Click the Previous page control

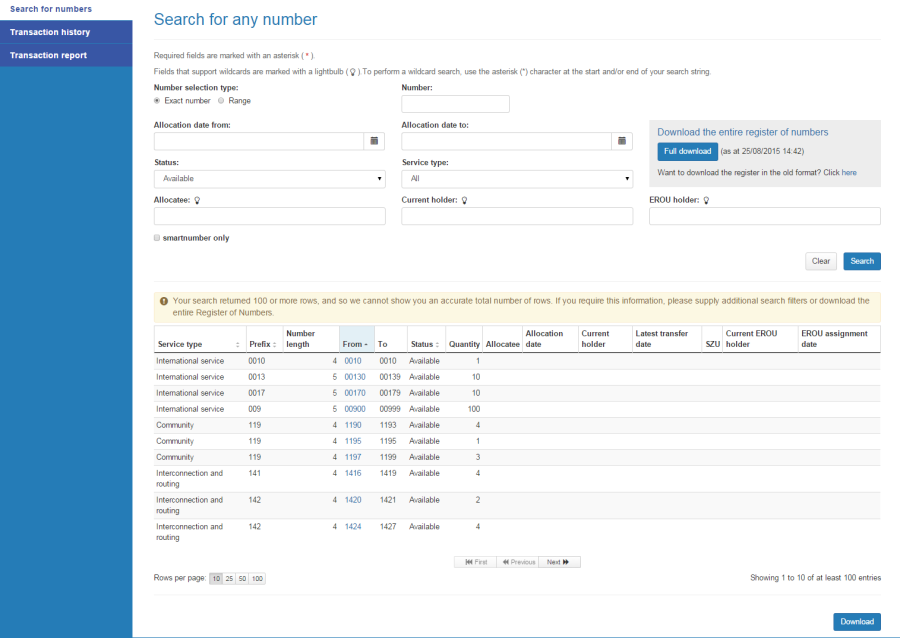tap(518, 561)
